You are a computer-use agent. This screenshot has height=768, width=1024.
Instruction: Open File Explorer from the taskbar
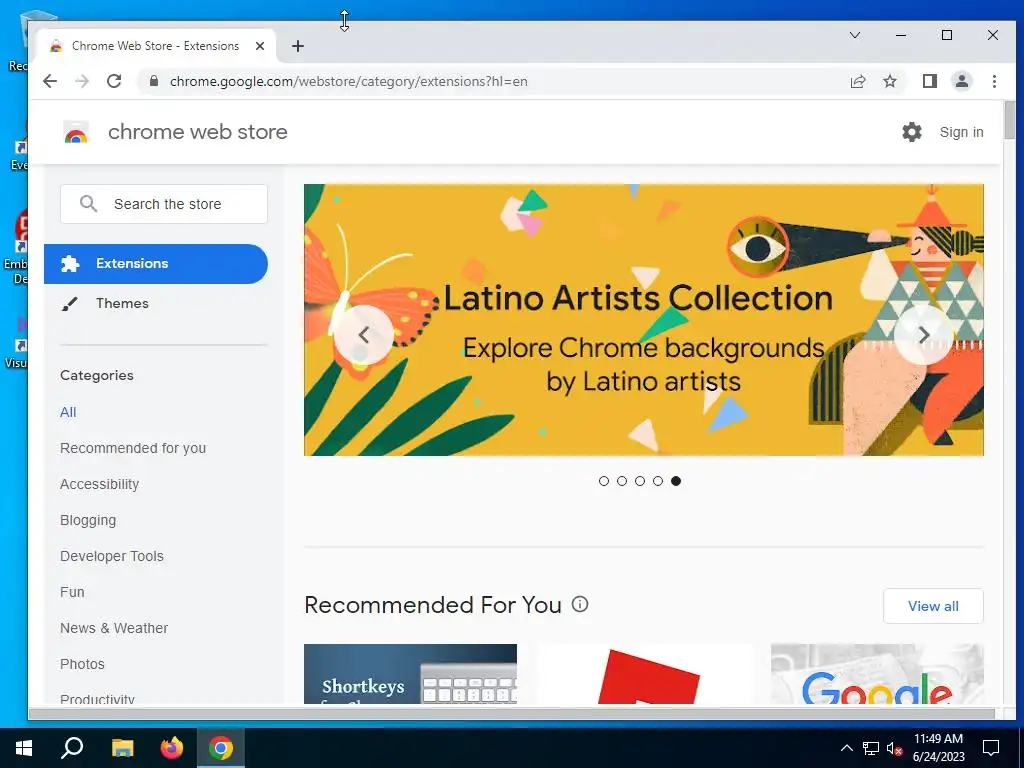tap(122, 748)
